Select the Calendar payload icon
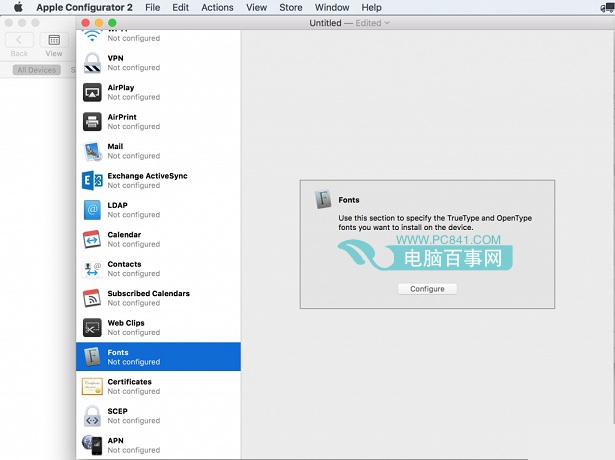Image resolution: width=615 pixels, height=460 pixels. (92, 239)
